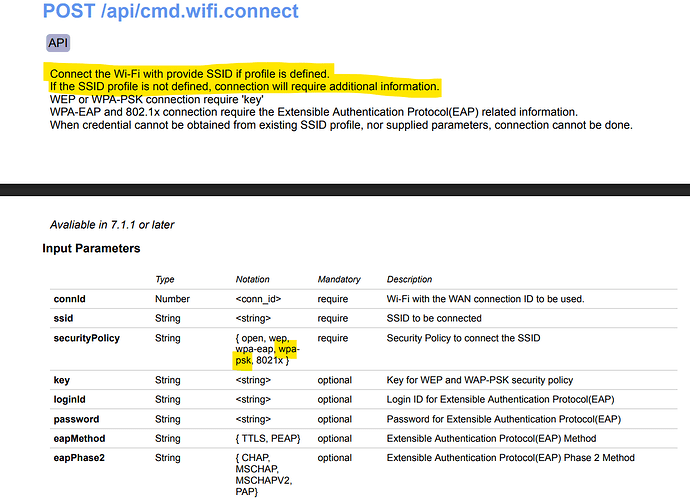The height and width of the screenshot is (499, 690).
Task: Click the Notation column header
Action: (252, 280)
